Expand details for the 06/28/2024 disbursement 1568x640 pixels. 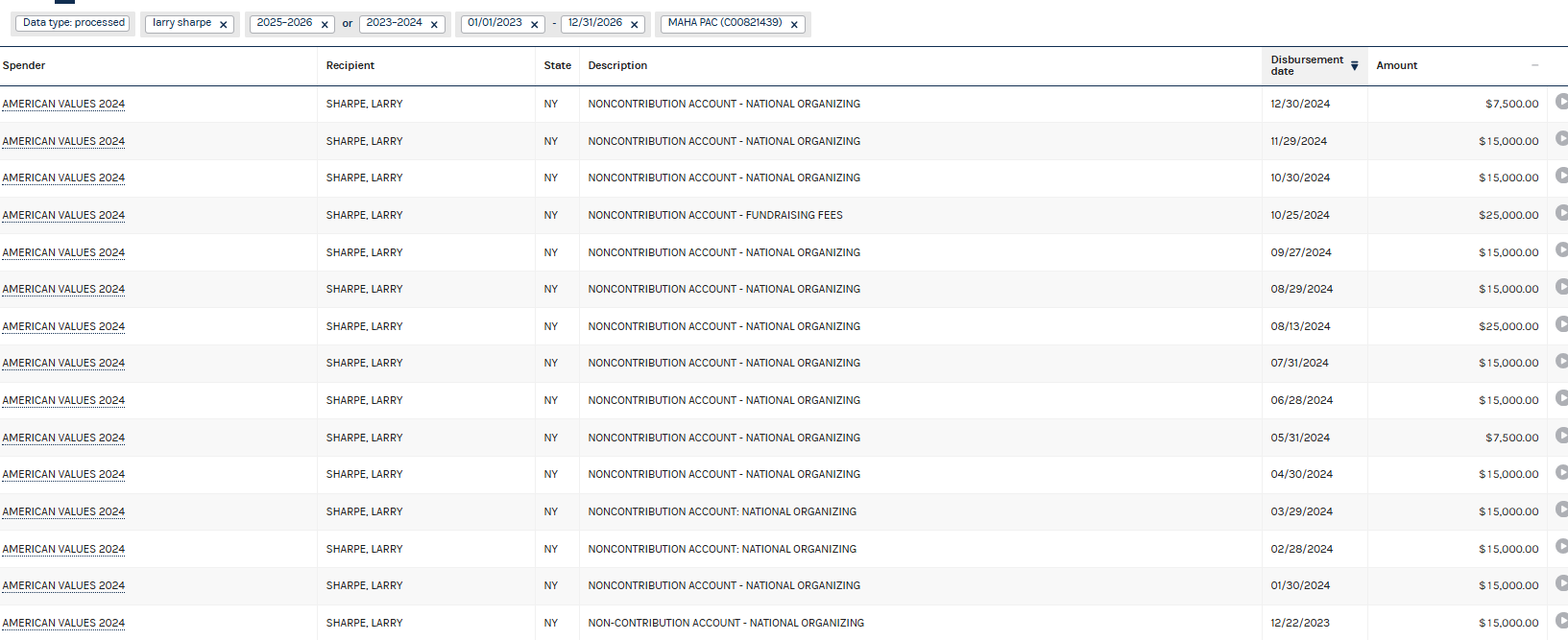1561,398
